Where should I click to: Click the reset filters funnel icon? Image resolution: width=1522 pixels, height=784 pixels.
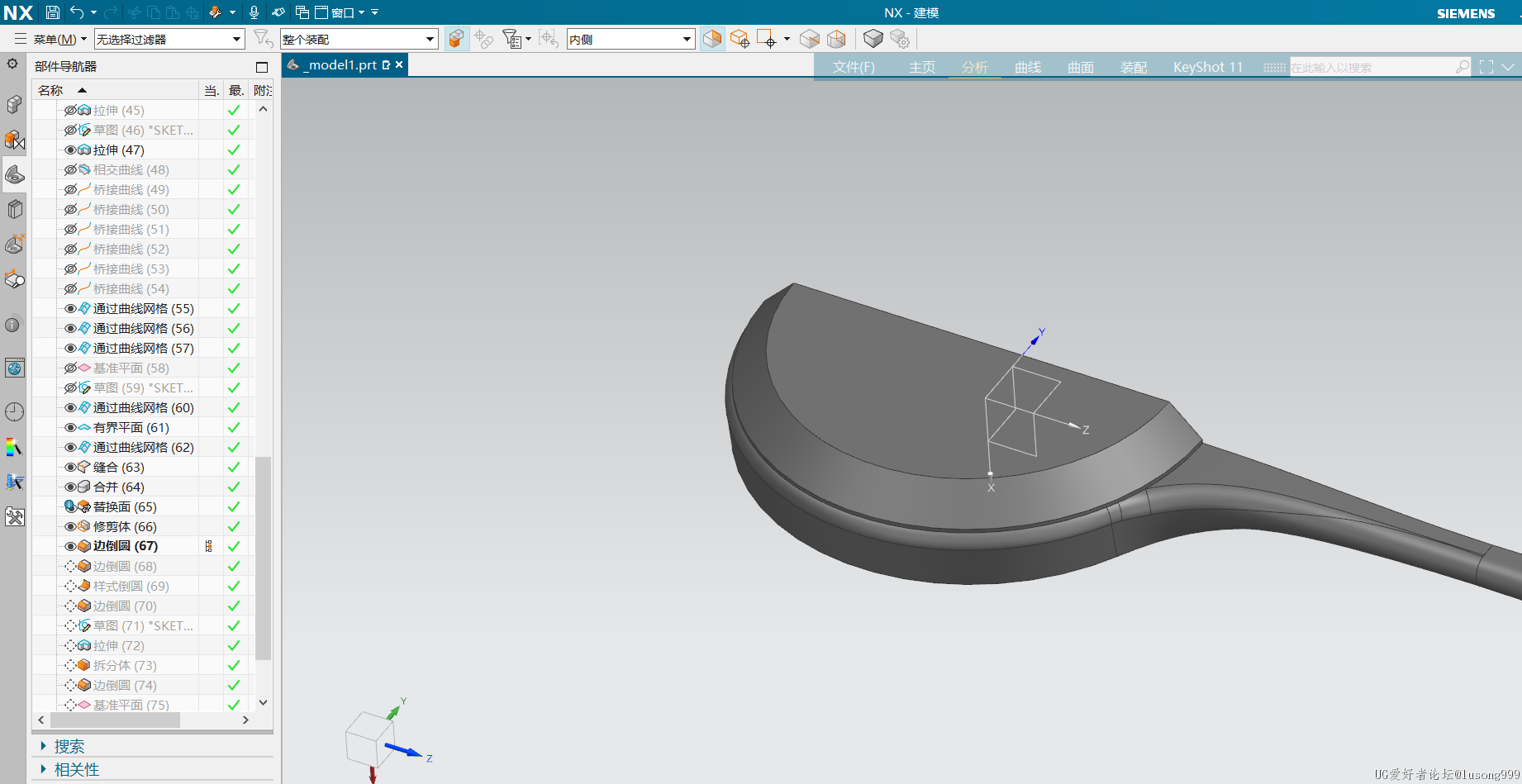point(262,39)
